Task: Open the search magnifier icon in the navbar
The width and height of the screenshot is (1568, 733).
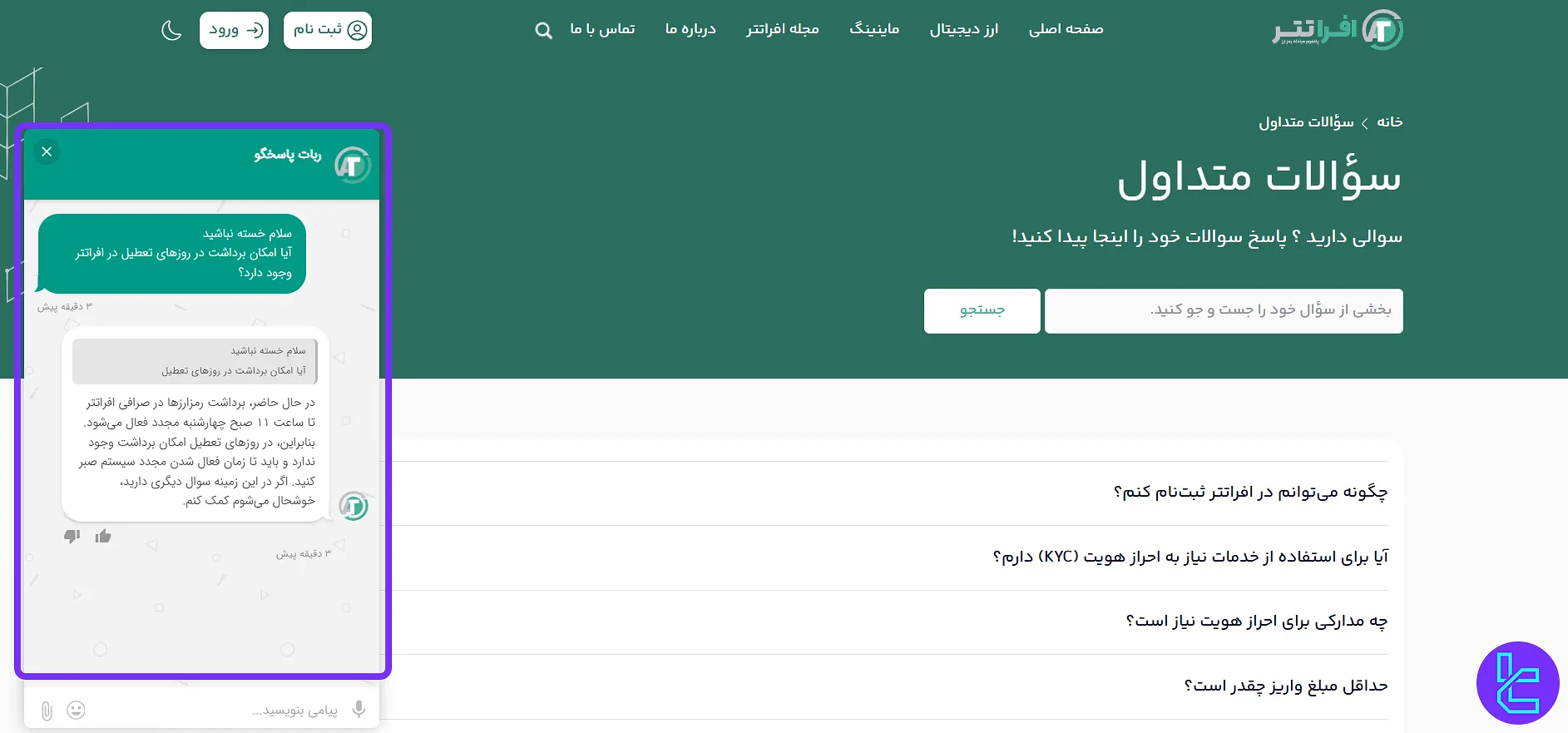Action: 543,31
